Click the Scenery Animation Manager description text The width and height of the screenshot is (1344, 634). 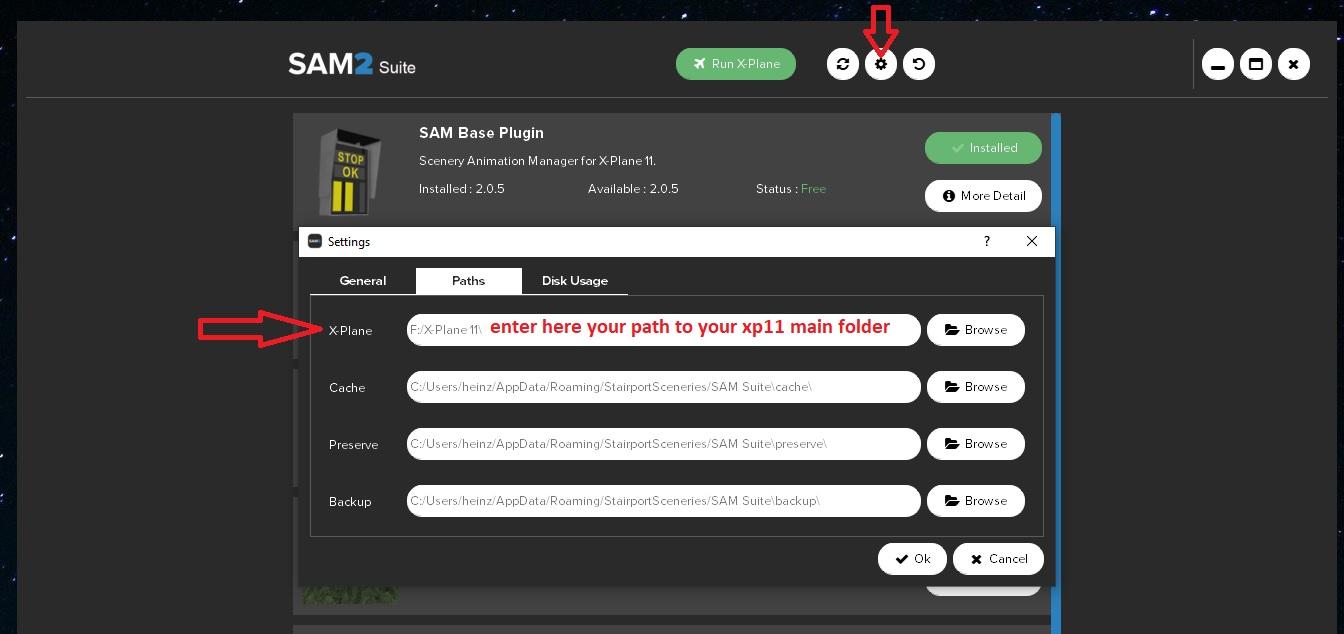(x=537, y=161)
